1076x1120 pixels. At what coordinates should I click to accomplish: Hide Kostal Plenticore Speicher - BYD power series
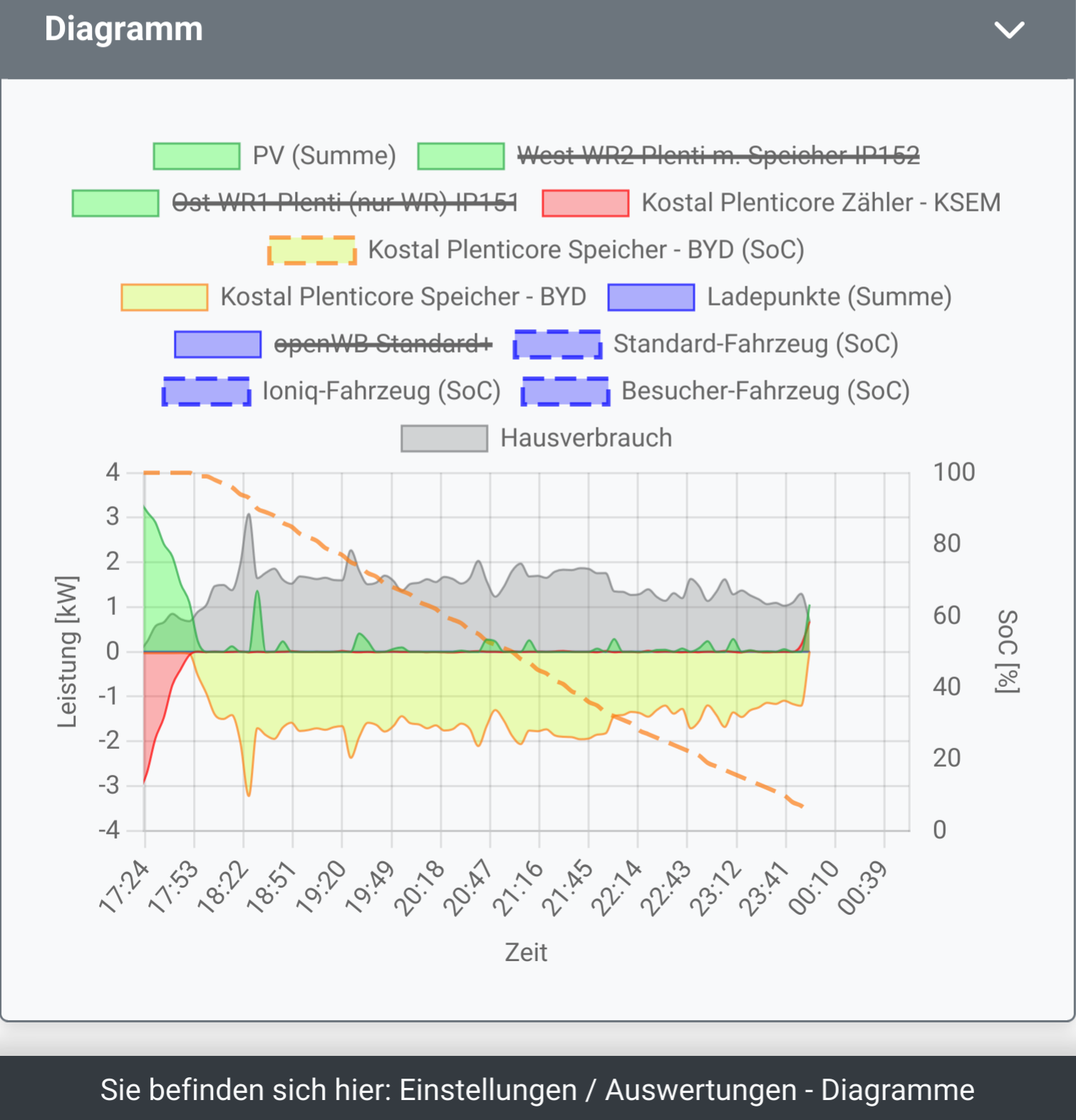(403, 297)
